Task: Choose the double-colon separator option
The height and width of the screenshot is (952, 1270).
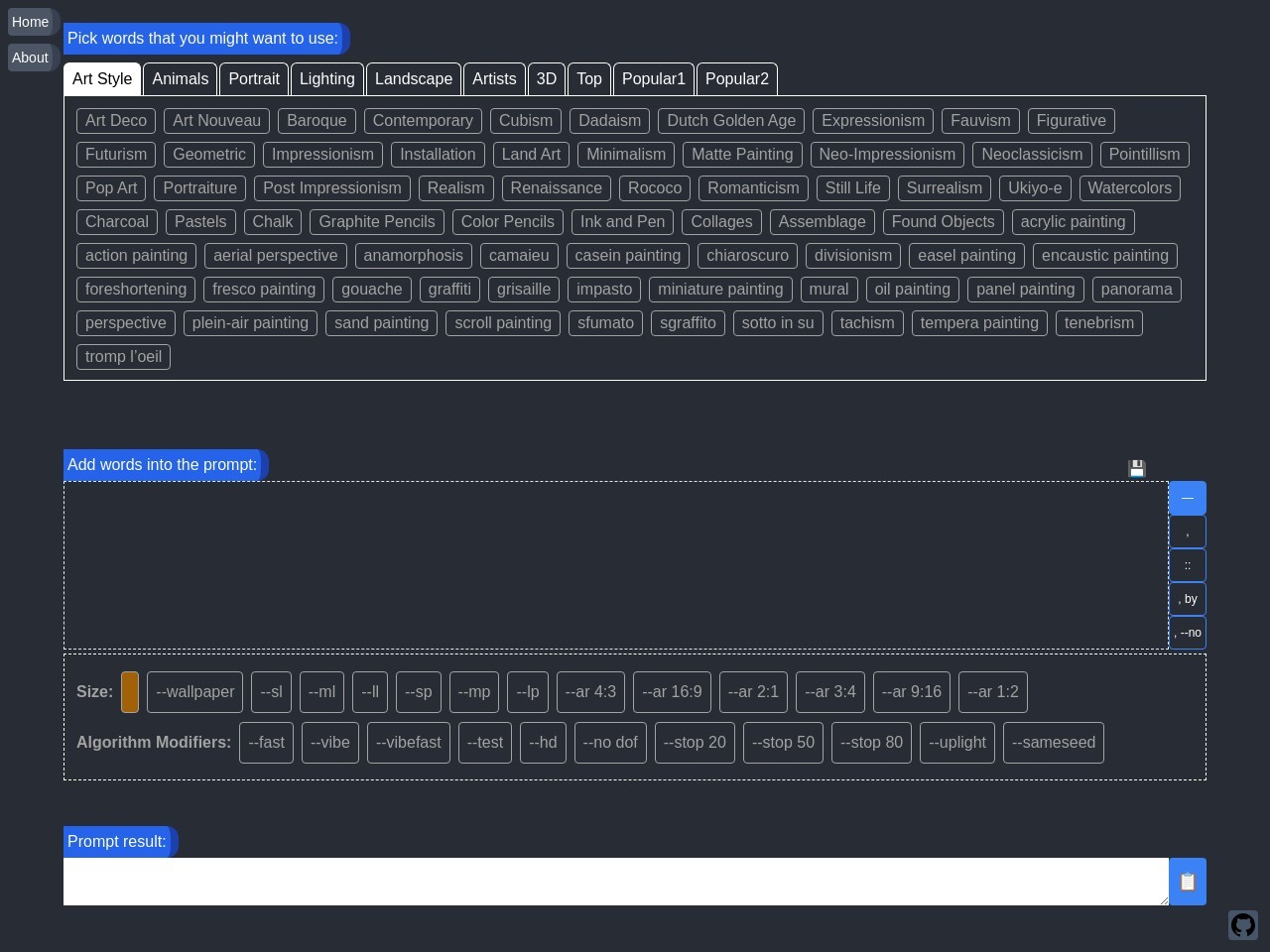Action: (1188, 565)
